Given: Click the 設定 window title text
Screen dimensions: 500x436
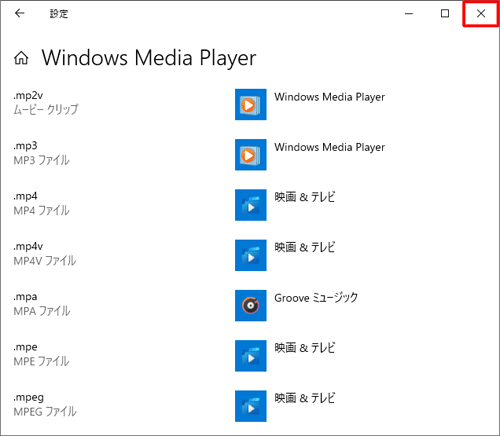Looking at the screenshot, I should 59,14.
